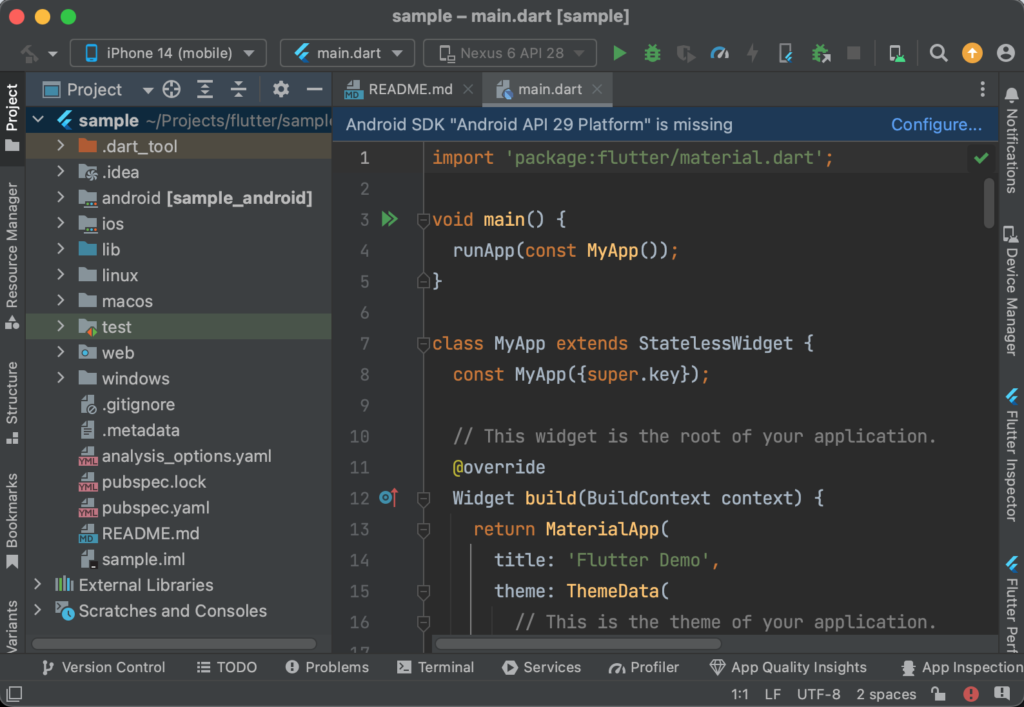1024x707 pixels.
Task: Click UTF-8 encoding in status bar
Action: (818, 694)
